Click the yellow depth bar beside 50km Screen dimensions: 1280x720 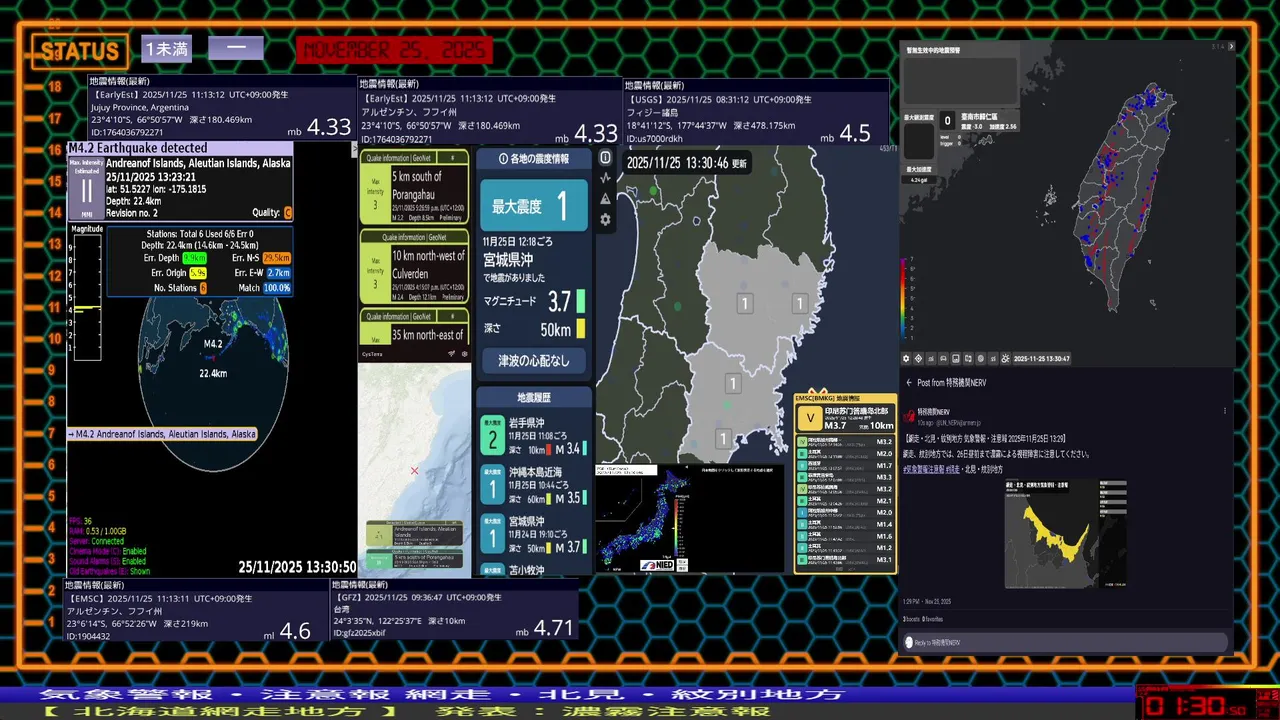[581, 328]
